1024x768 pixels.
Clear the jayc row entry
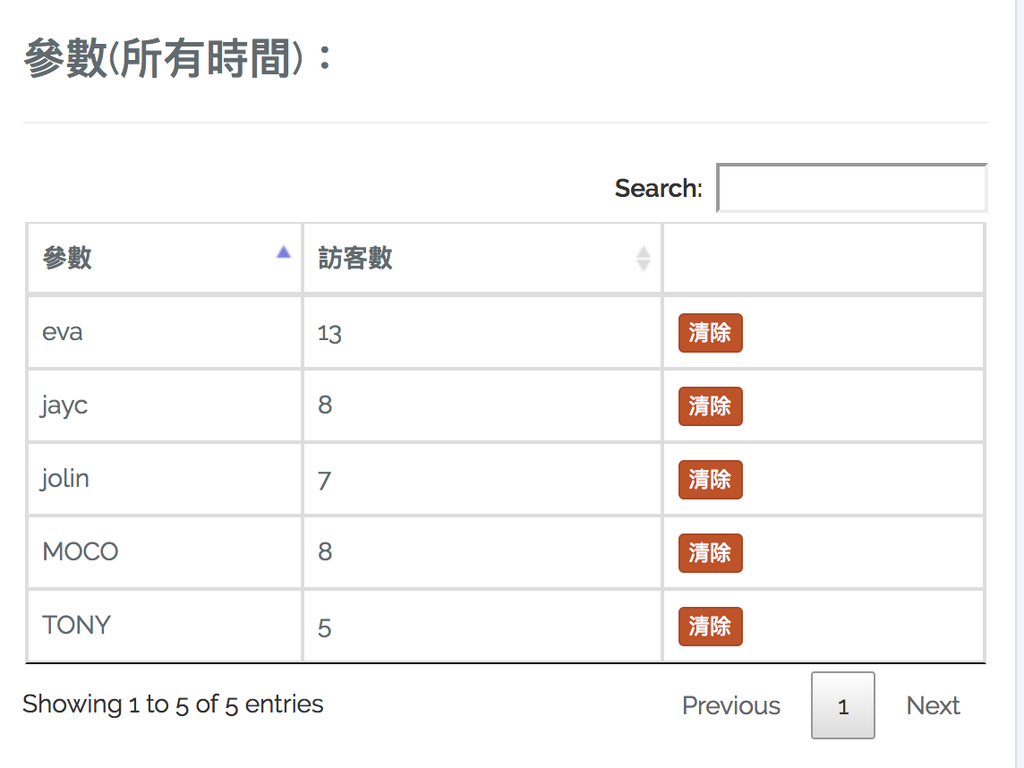point(710,406)
